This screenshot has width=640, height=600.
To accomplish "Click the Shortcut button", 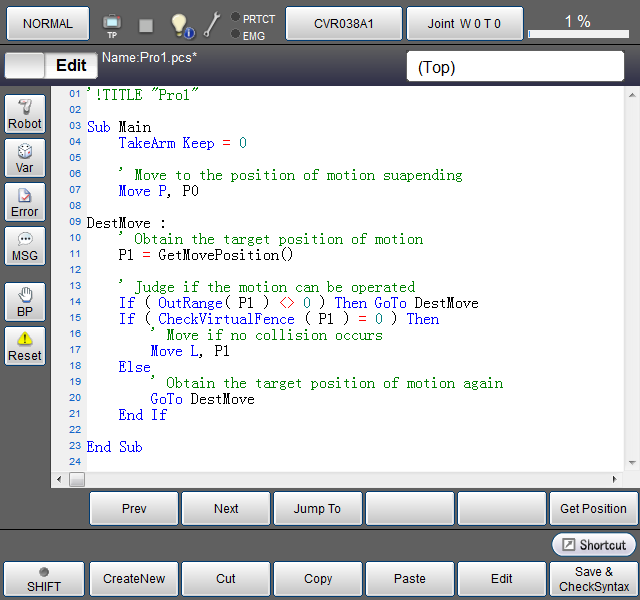I will coord(594,545).
